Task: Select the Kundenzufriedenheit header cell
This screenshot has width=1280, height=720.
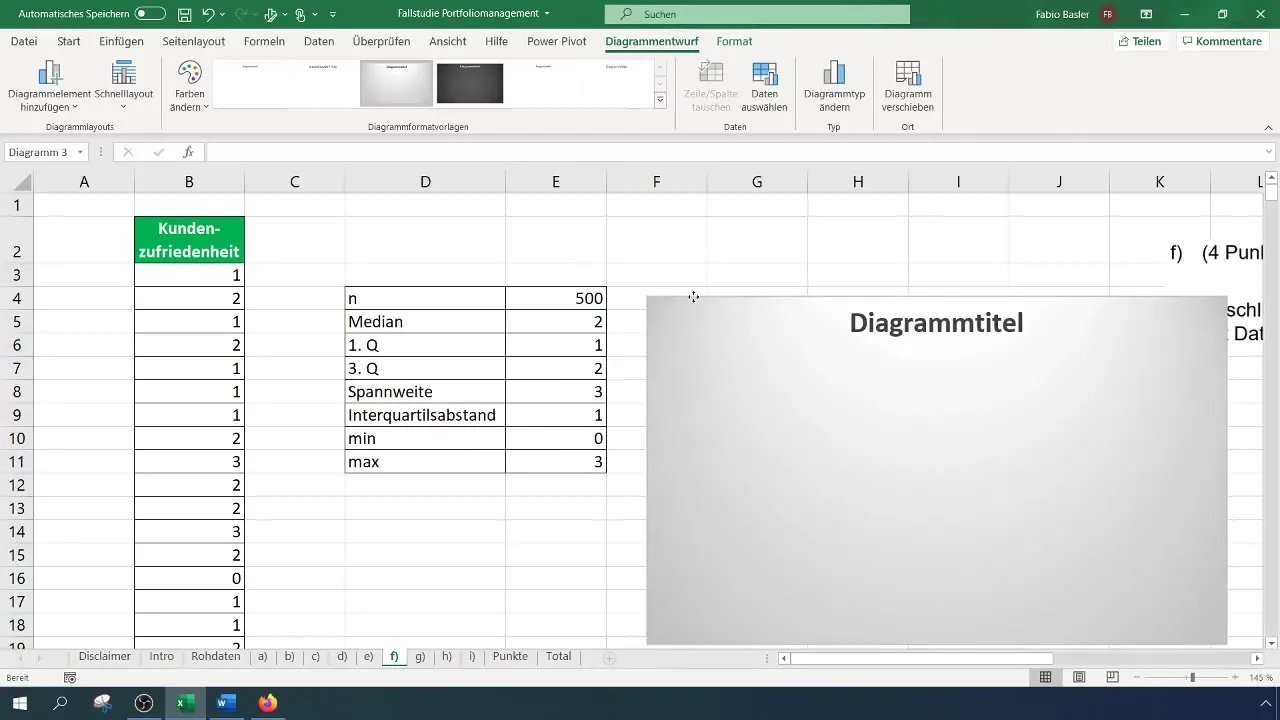Action: (x=189, y=240)
